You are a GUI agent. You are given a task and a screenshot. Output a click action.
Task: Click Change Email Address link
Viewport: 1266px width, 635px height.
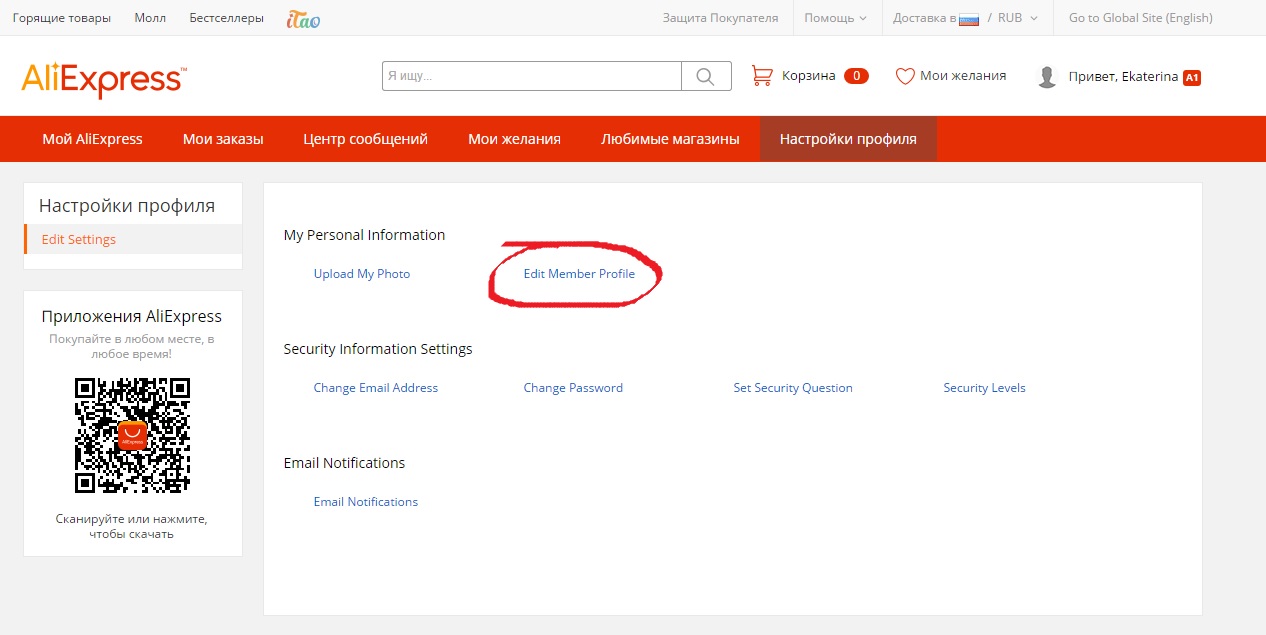pos(376,388)
